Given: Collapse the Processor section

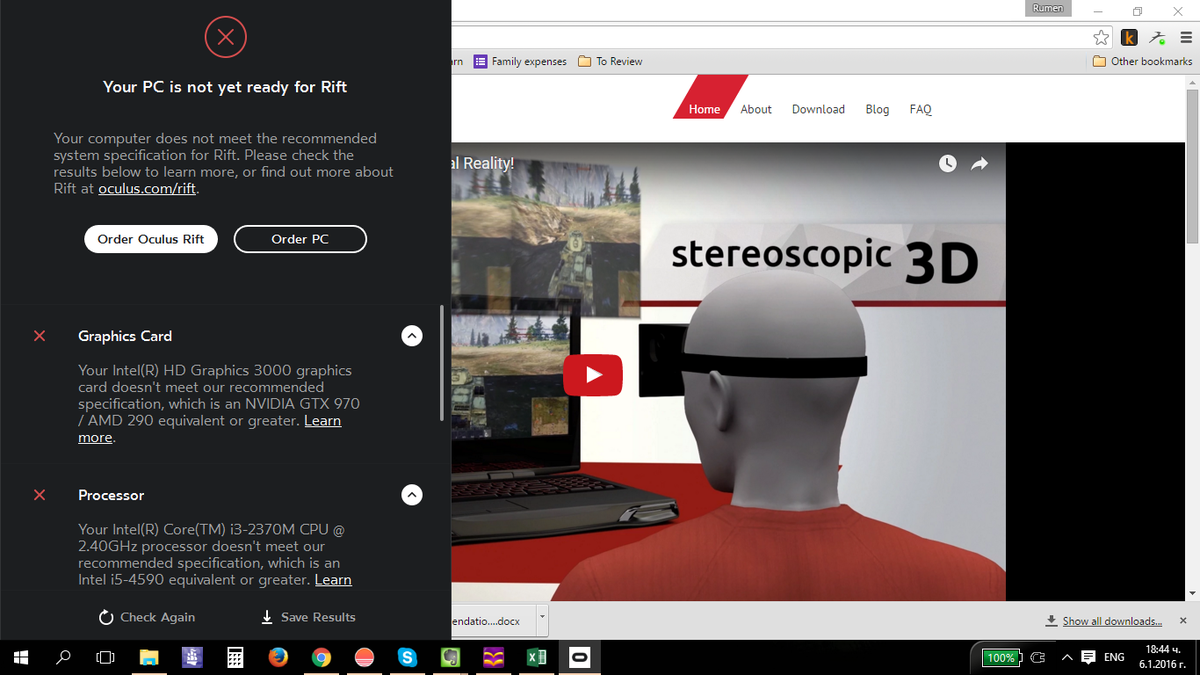Looking at the screenshot, I should [411, 495].
